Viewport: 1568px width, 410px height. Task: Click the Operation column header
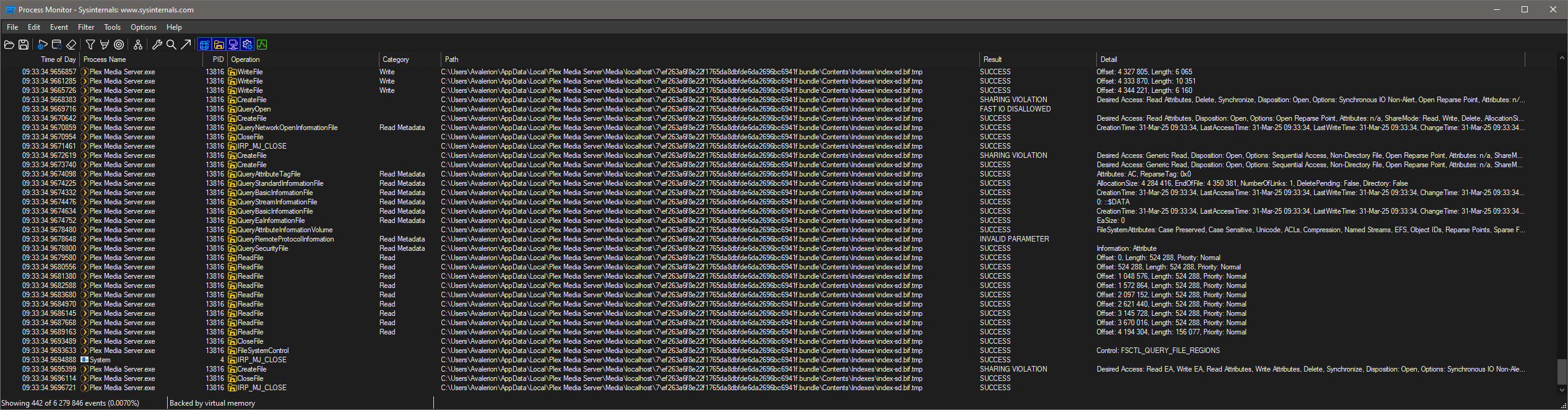pos(303,59)
